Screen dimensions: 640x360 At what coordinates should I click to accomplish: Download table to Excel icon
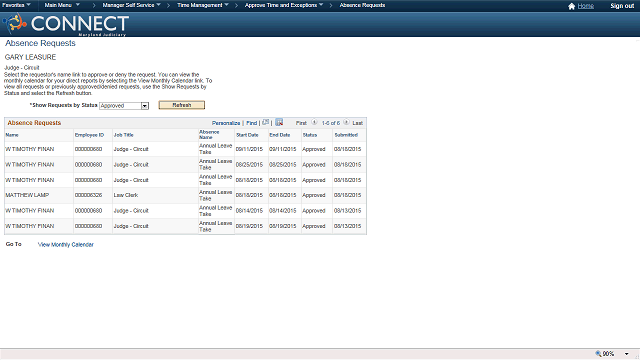tap(279, 122)
